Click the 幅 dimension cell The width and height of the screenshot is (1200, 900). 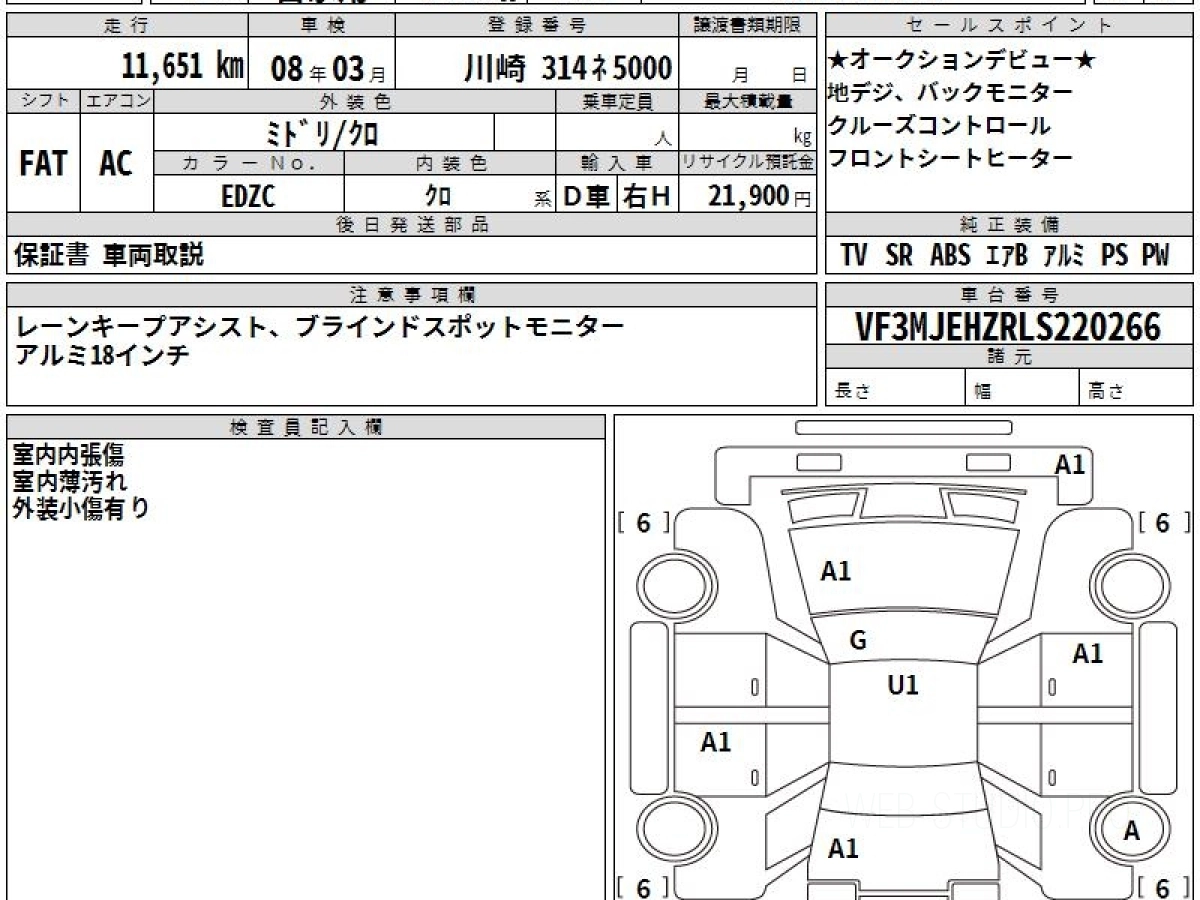(1022, 389)
